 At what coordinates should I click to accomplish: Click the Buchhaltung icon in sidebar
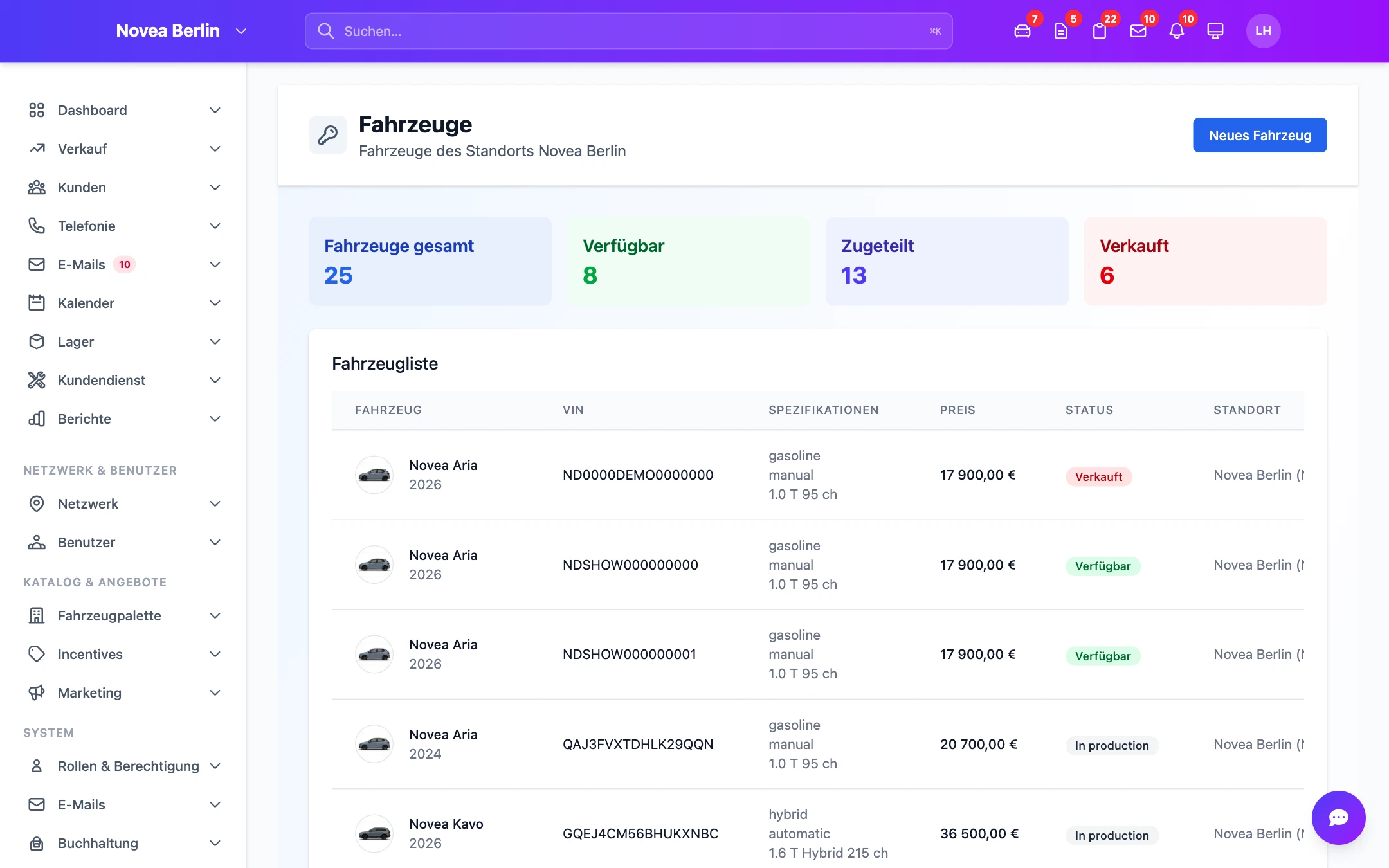tap(37, 843)
